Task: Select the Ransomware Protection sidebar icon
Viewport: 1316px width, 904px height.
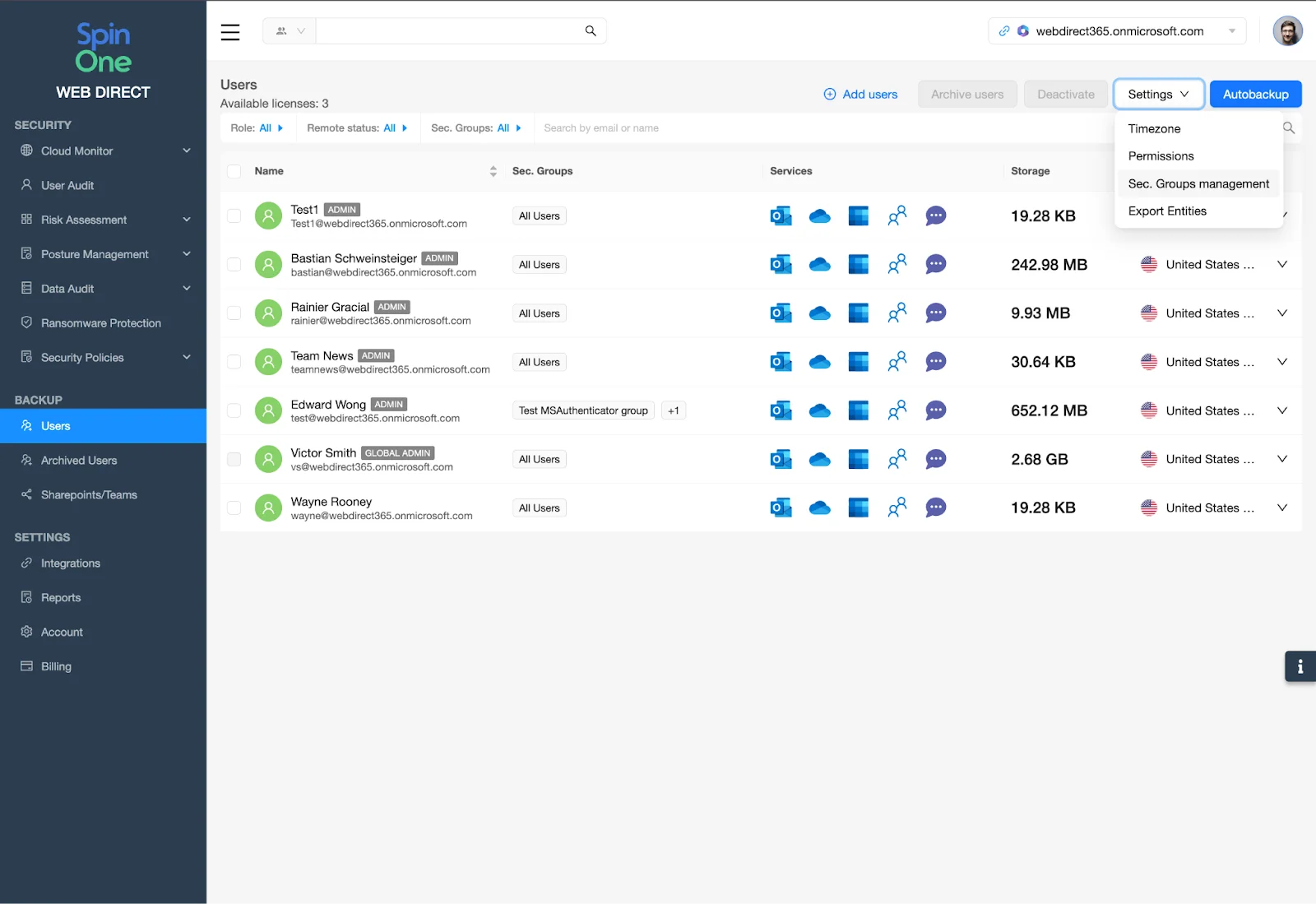Action: [25, 322]
